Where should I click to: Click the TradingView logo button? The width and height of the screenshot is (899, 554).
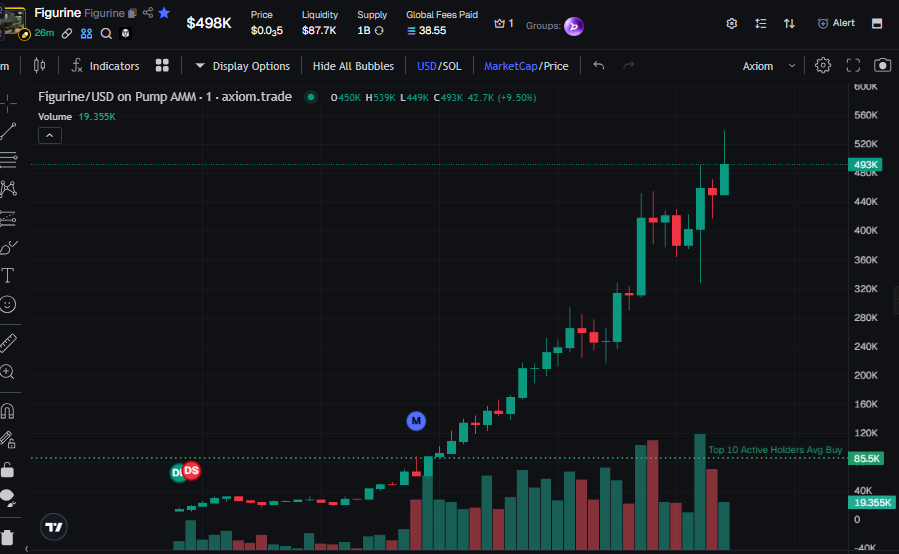(54, 527)
